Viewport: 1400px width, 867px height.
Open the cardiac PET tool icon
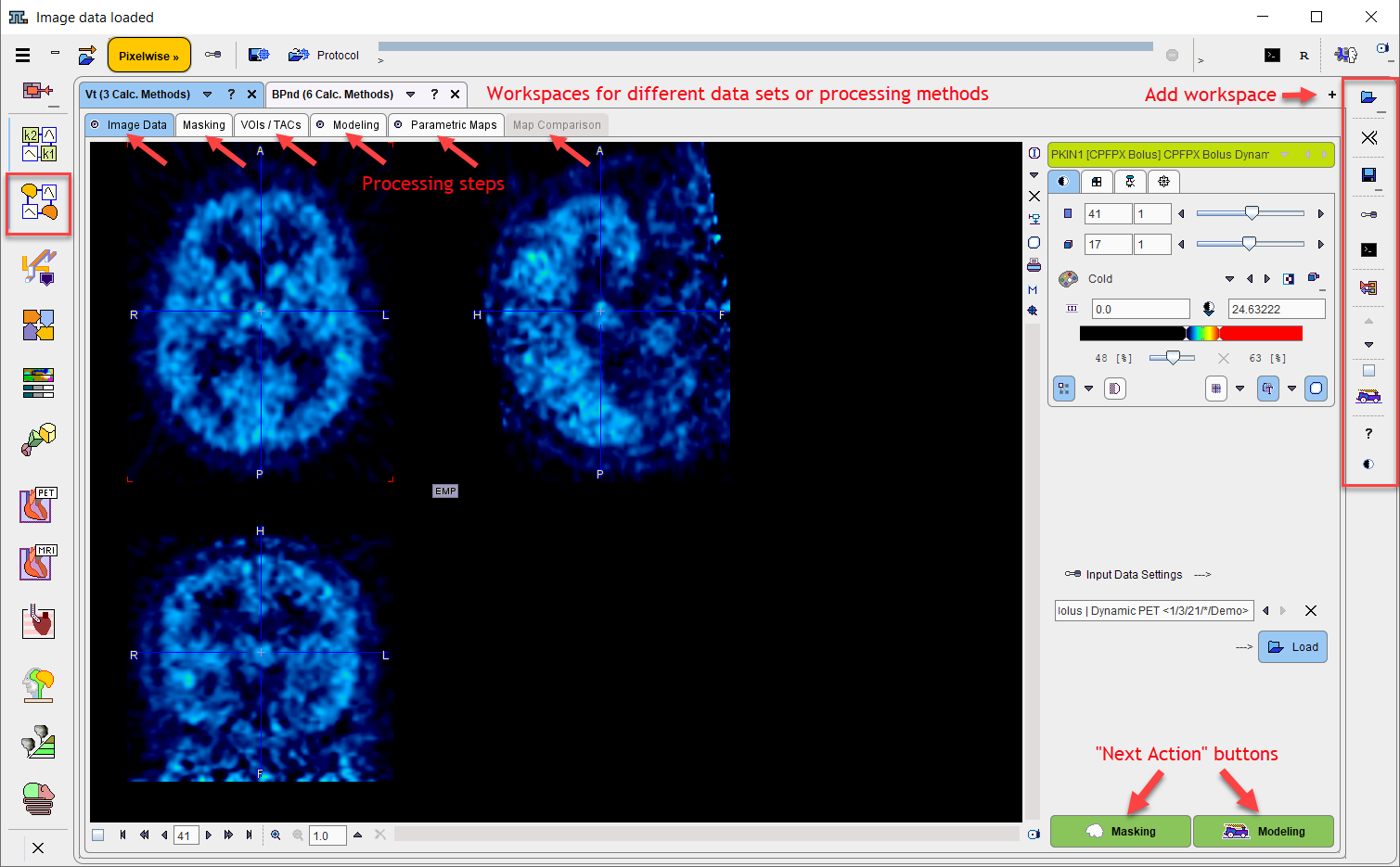(39, 505)
